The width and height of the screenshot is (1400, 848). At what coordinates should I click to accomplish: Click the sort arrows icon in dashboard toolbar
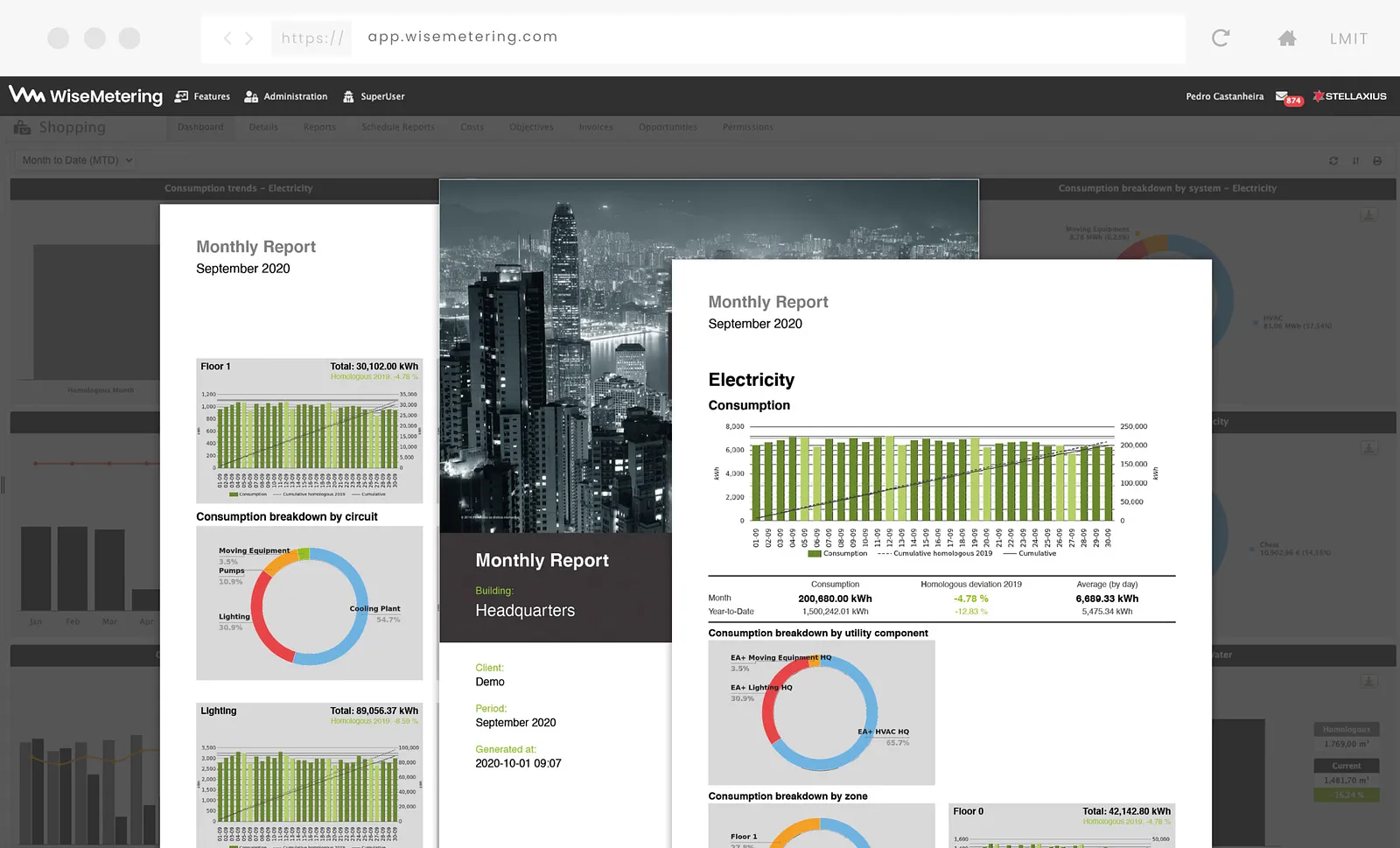tap(1355, 161)
